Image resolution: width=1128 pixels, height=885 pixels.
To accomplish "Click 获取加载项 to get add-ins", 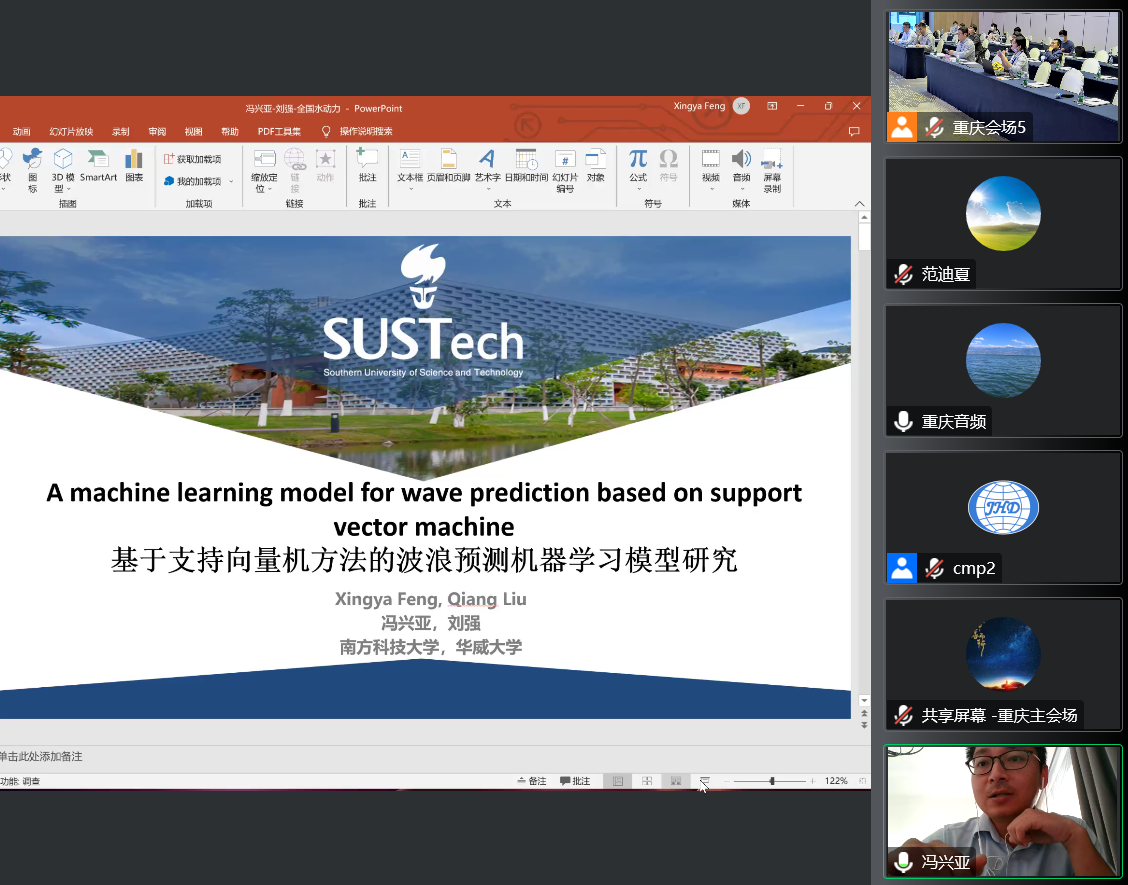I will pyautogui.click(x=193, y=159).
